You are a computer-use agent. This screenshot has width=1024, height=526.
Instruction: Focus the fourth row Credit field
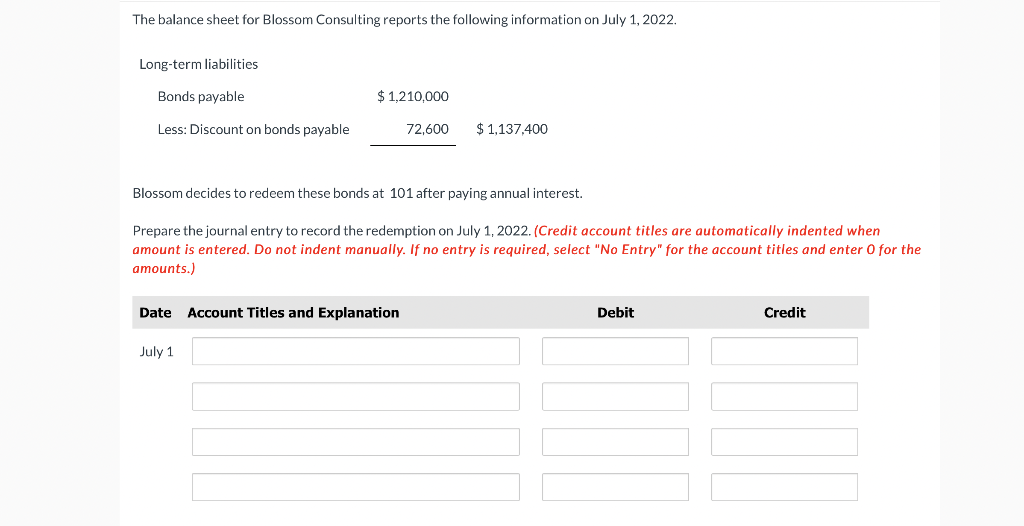click(784, 487)
